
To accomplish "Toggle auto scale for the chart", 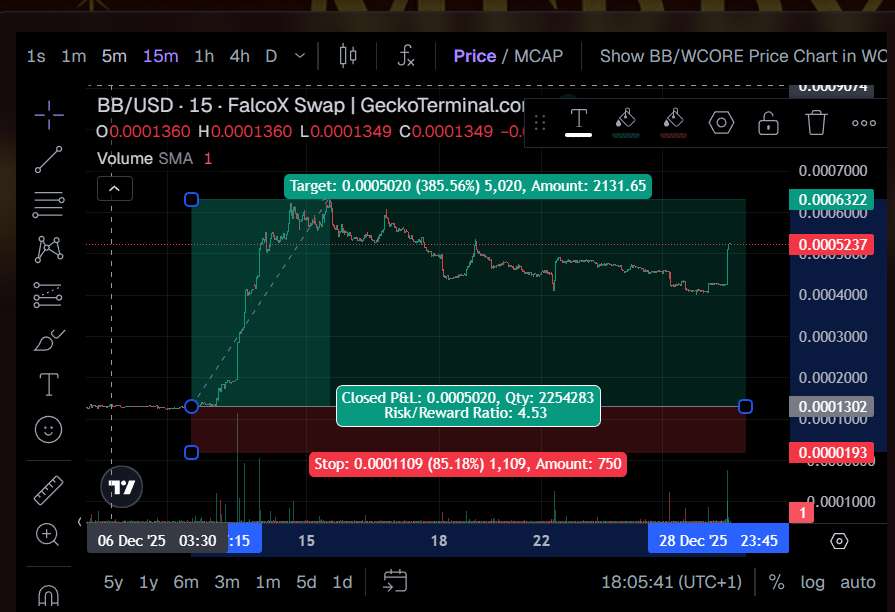I will (858, 581).
